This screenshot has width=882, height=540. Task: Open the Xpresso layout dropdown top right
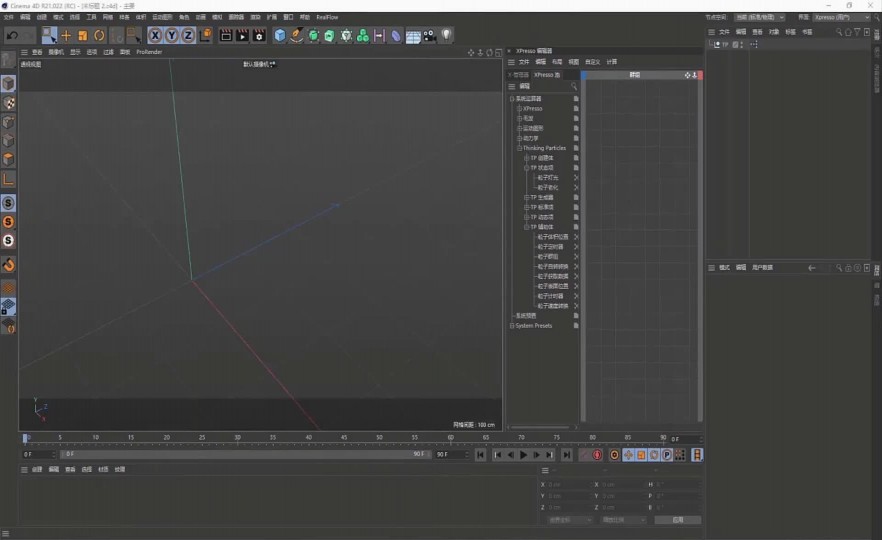(842, 17)
